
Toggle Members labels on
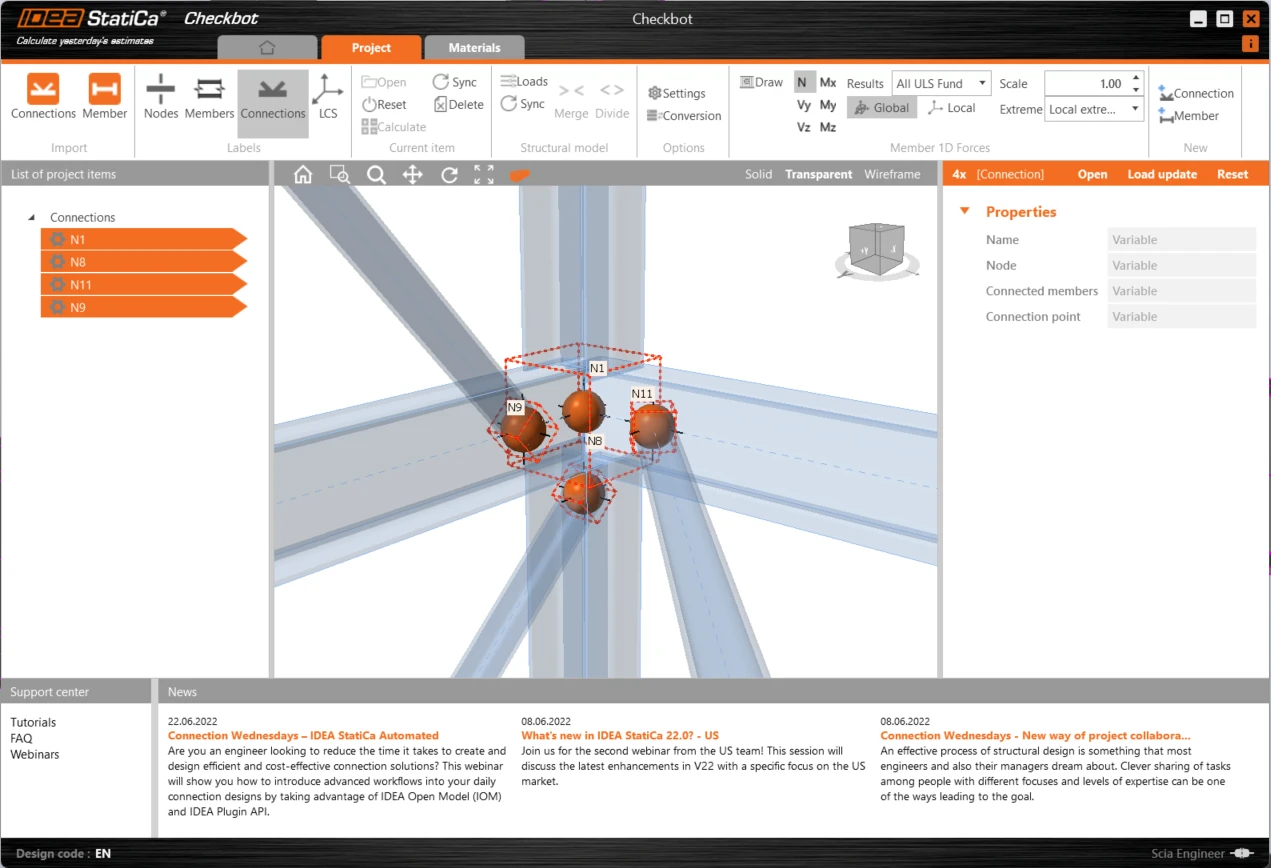[209, 88]
